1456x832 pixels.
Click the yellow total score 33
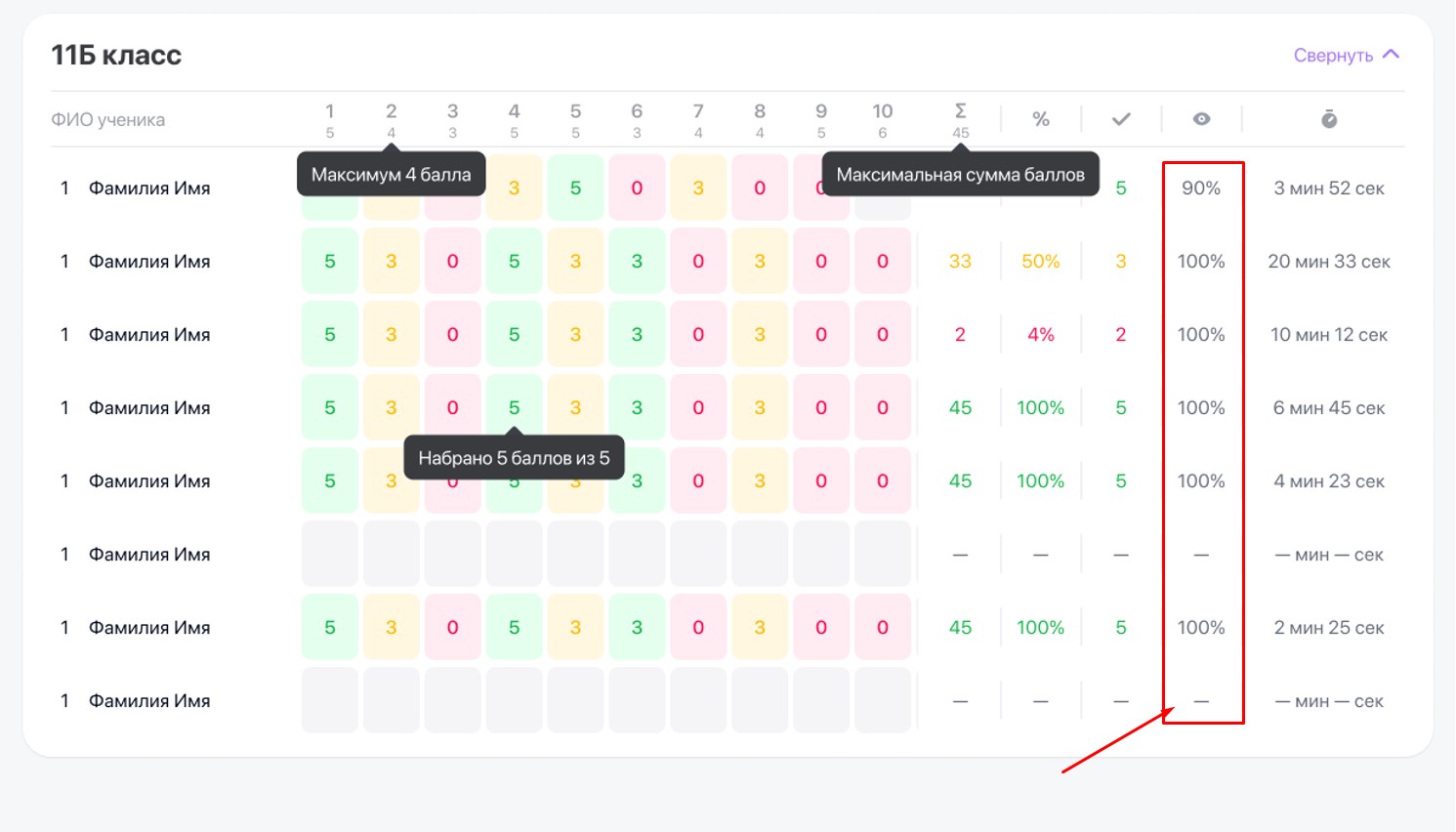(960, 262)
